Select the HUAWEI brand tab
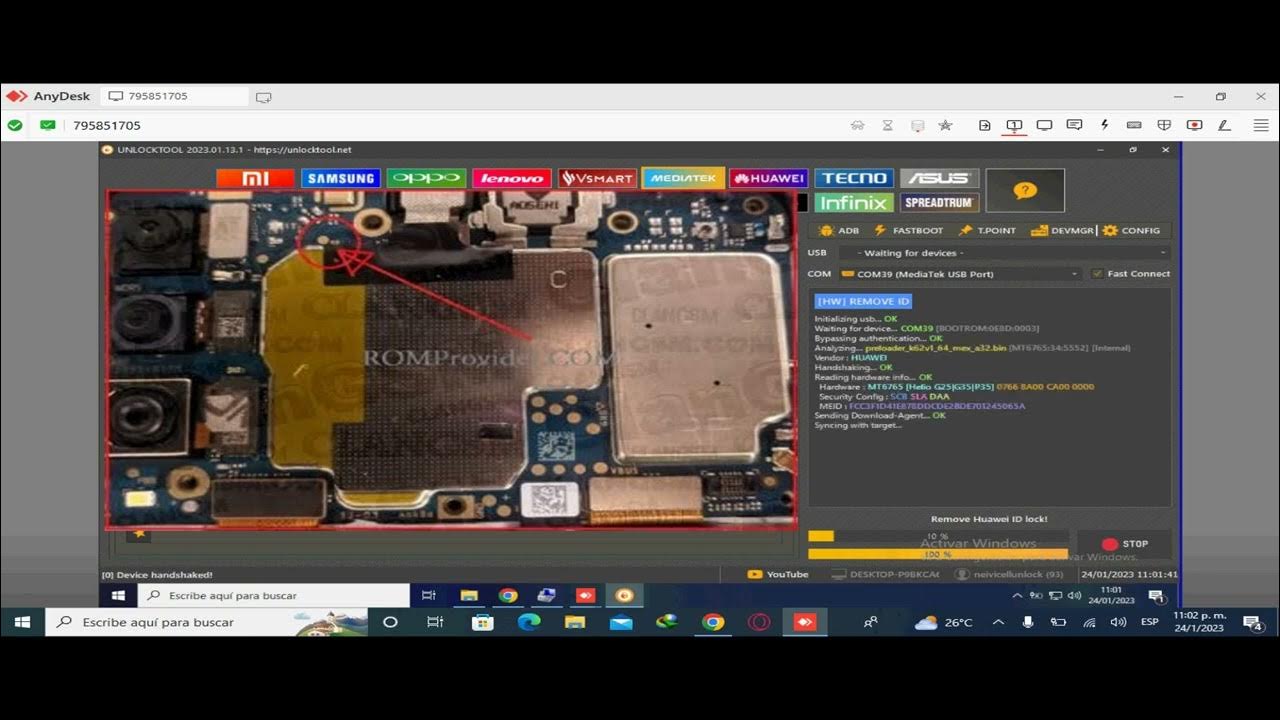 (x=768, y=178)
